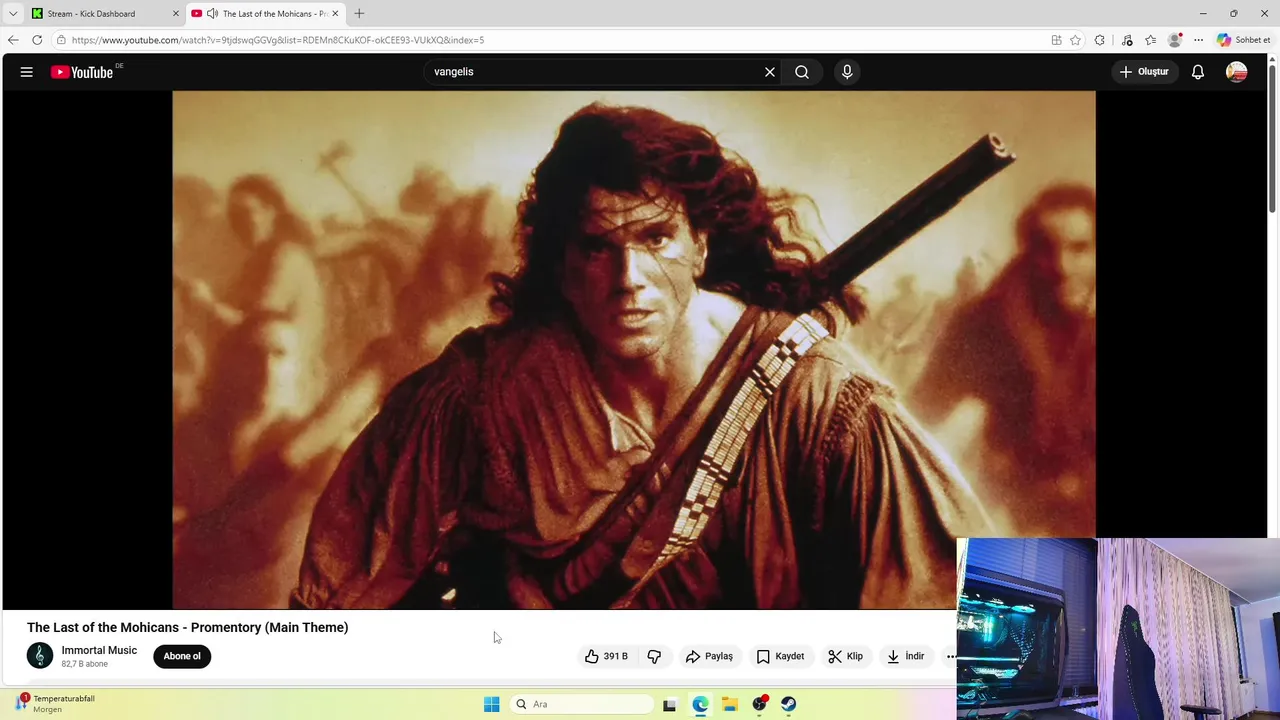This screenshot has width=1280, height=720.
Task: Click the video player to pause
Action: 634,350
